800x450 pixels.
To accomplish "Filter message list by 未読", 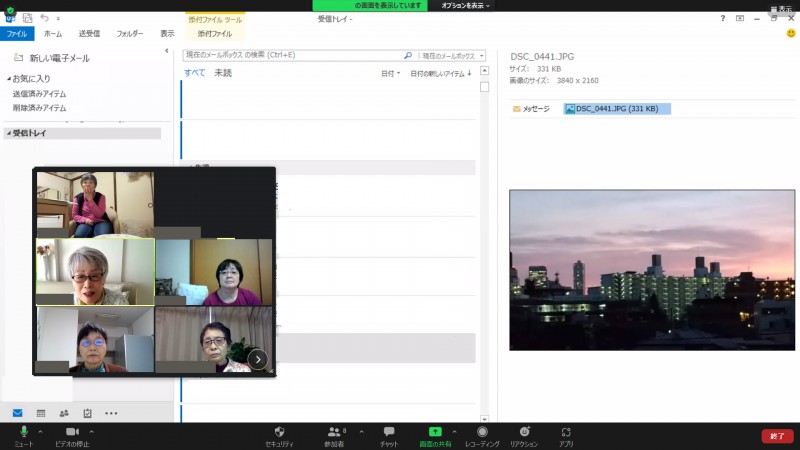I will click(223, 73).
